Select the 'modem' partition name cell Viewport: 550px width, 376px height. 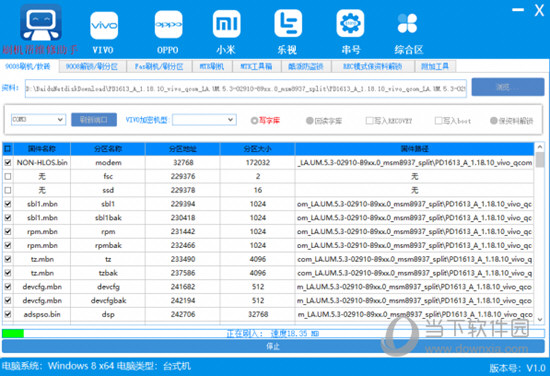pos(108,162)
